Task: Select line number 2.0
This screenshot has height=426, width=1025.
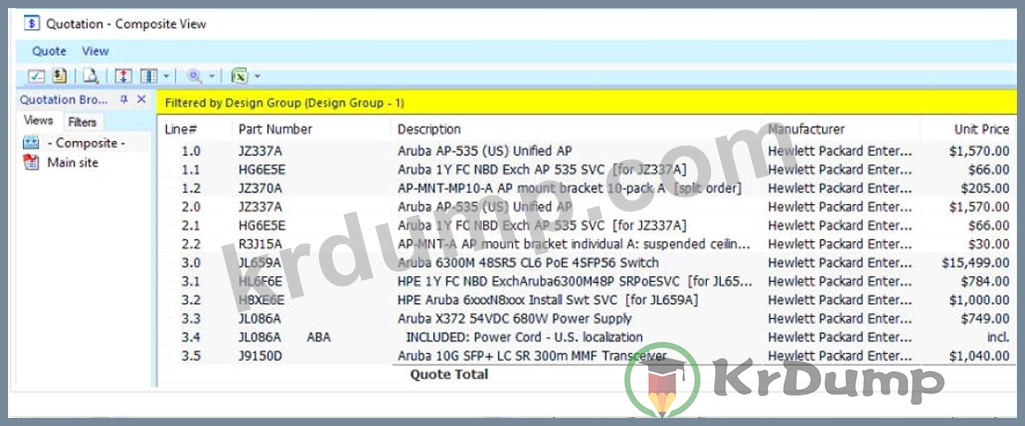Action: coord(192,207)
